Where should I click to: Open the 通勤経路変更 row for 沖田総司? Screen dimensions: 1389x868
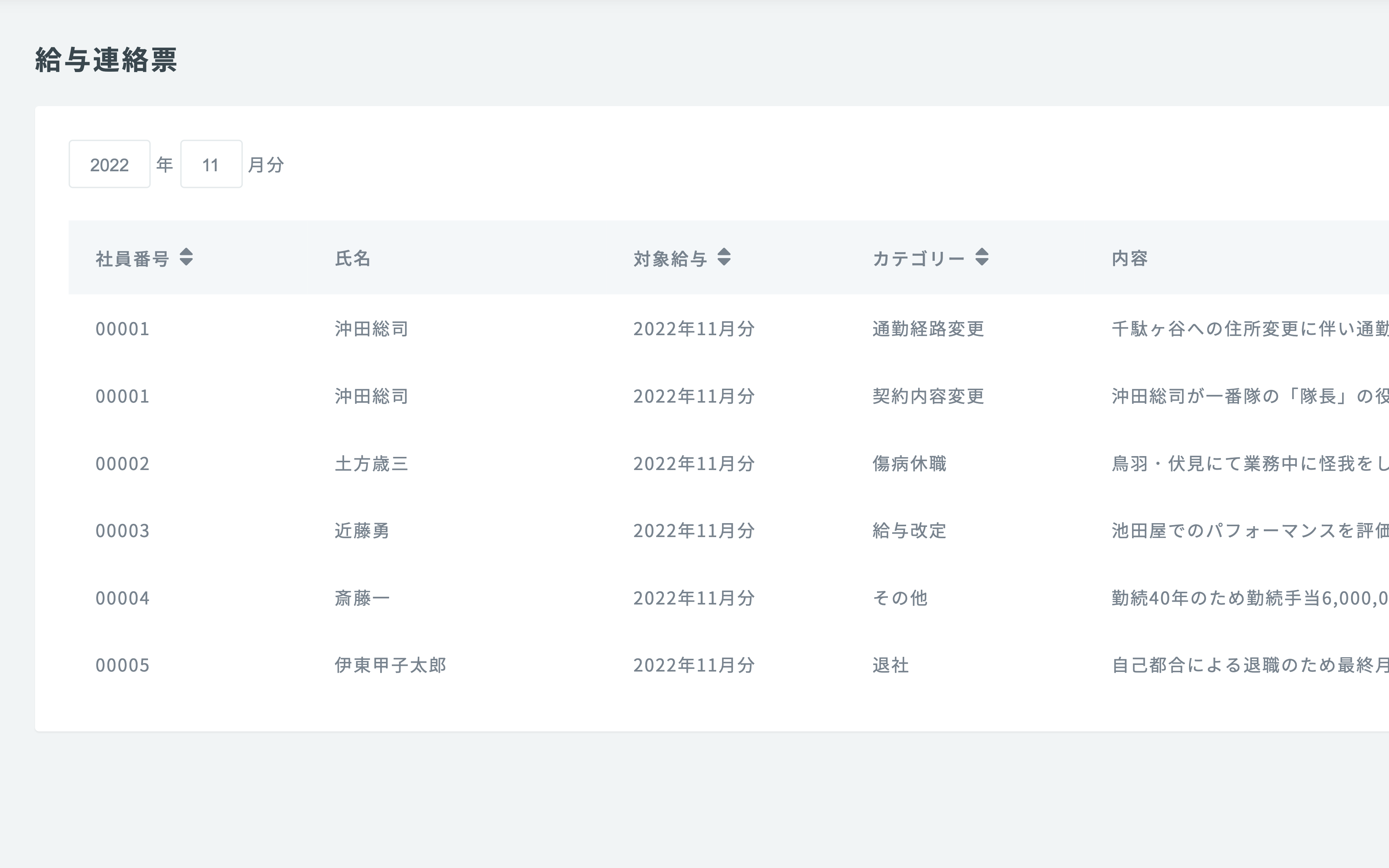click(927, 329)
